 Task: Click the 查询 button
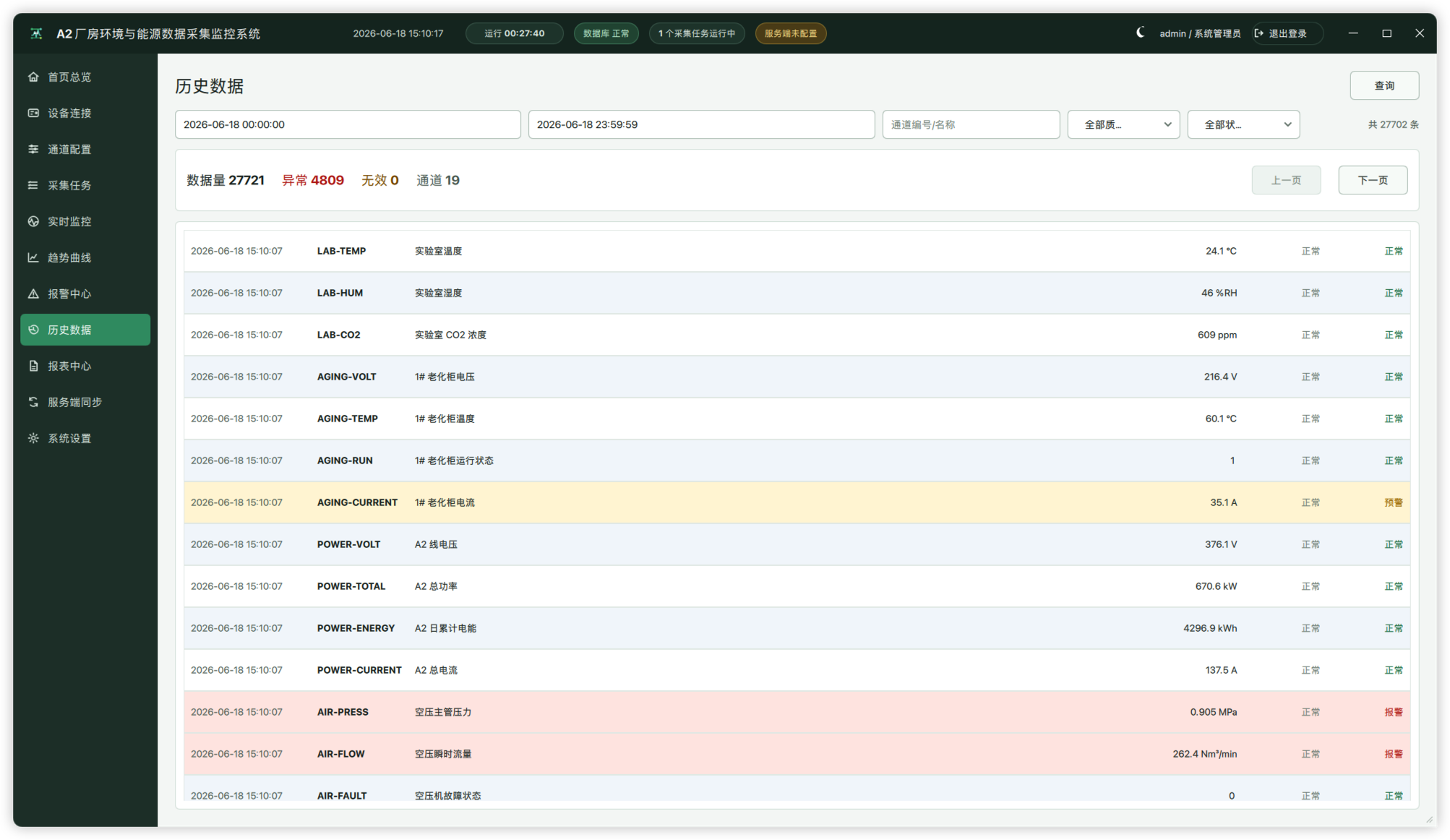1384,85
